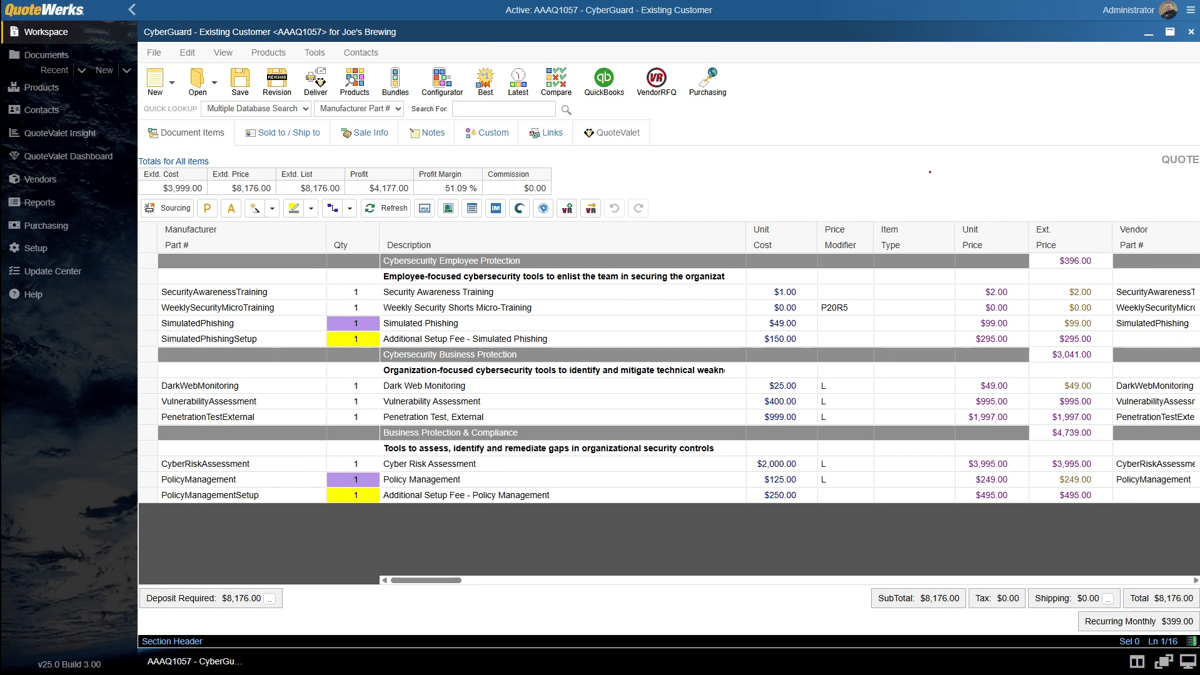Create a Revision of the quote
Viewport: 1200px width, 675px height.
(x=277, y=81)
